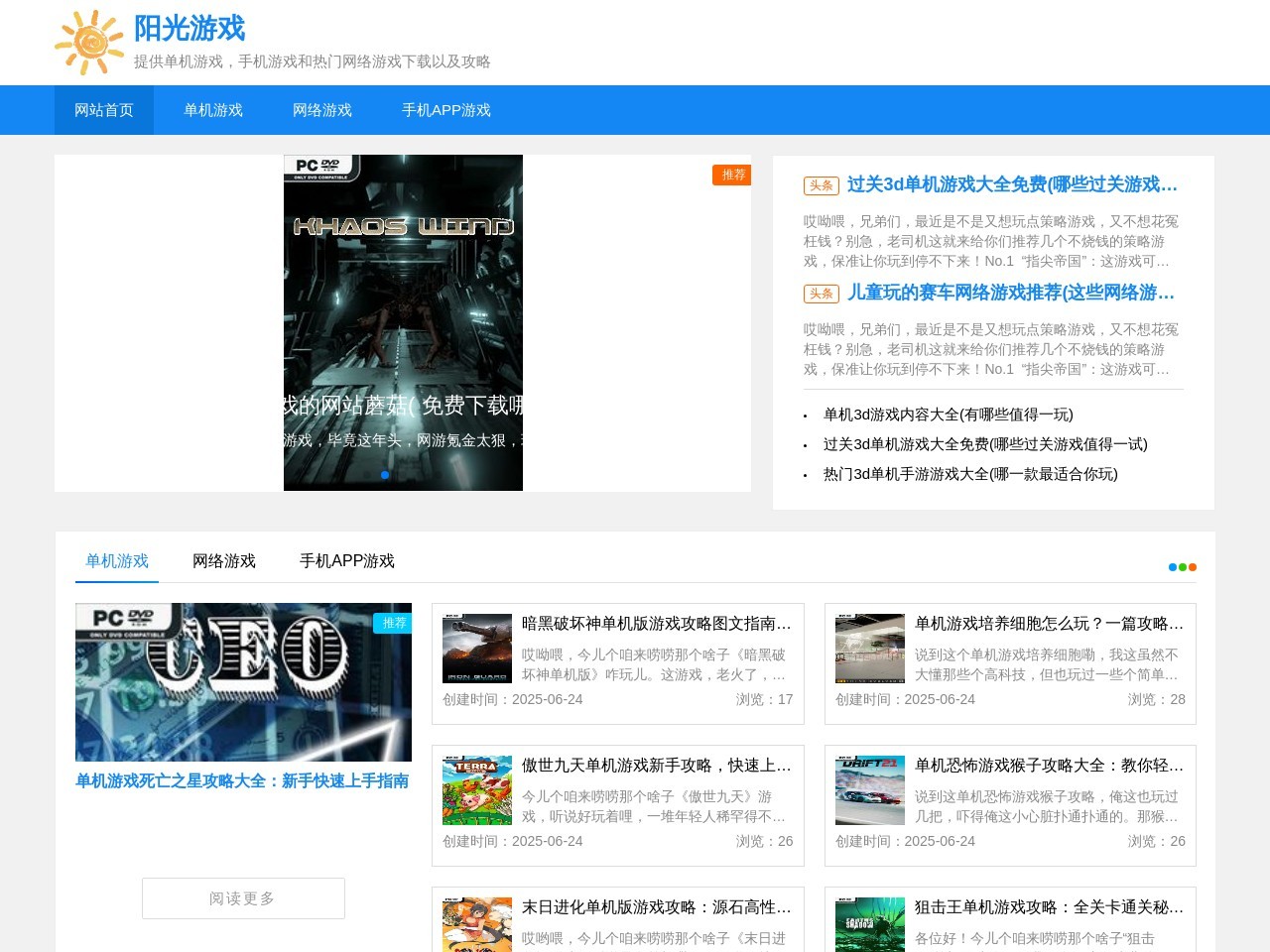Open the Iron Guard tank game thumbnail
The image size is (1270, 952).
click(x=477, y=649)
